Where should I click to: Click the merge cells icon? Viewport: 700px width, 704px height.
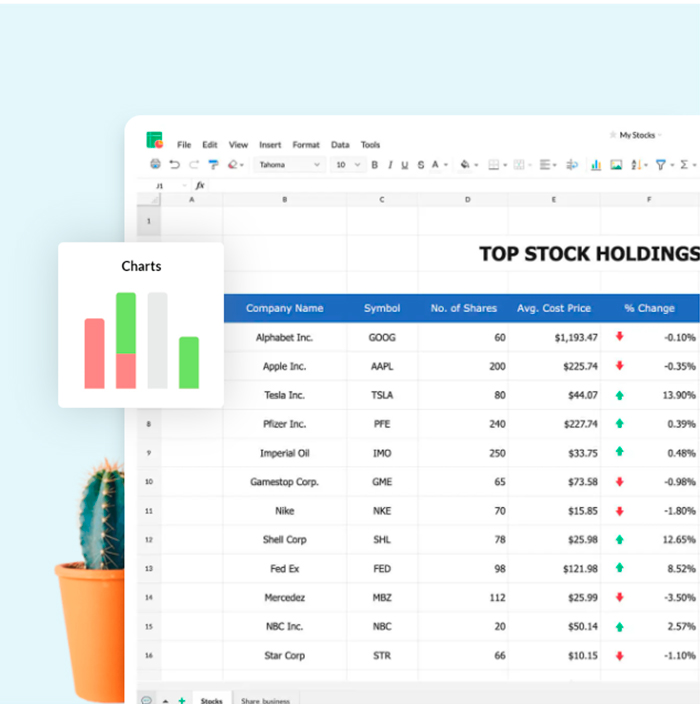(519, 165)
